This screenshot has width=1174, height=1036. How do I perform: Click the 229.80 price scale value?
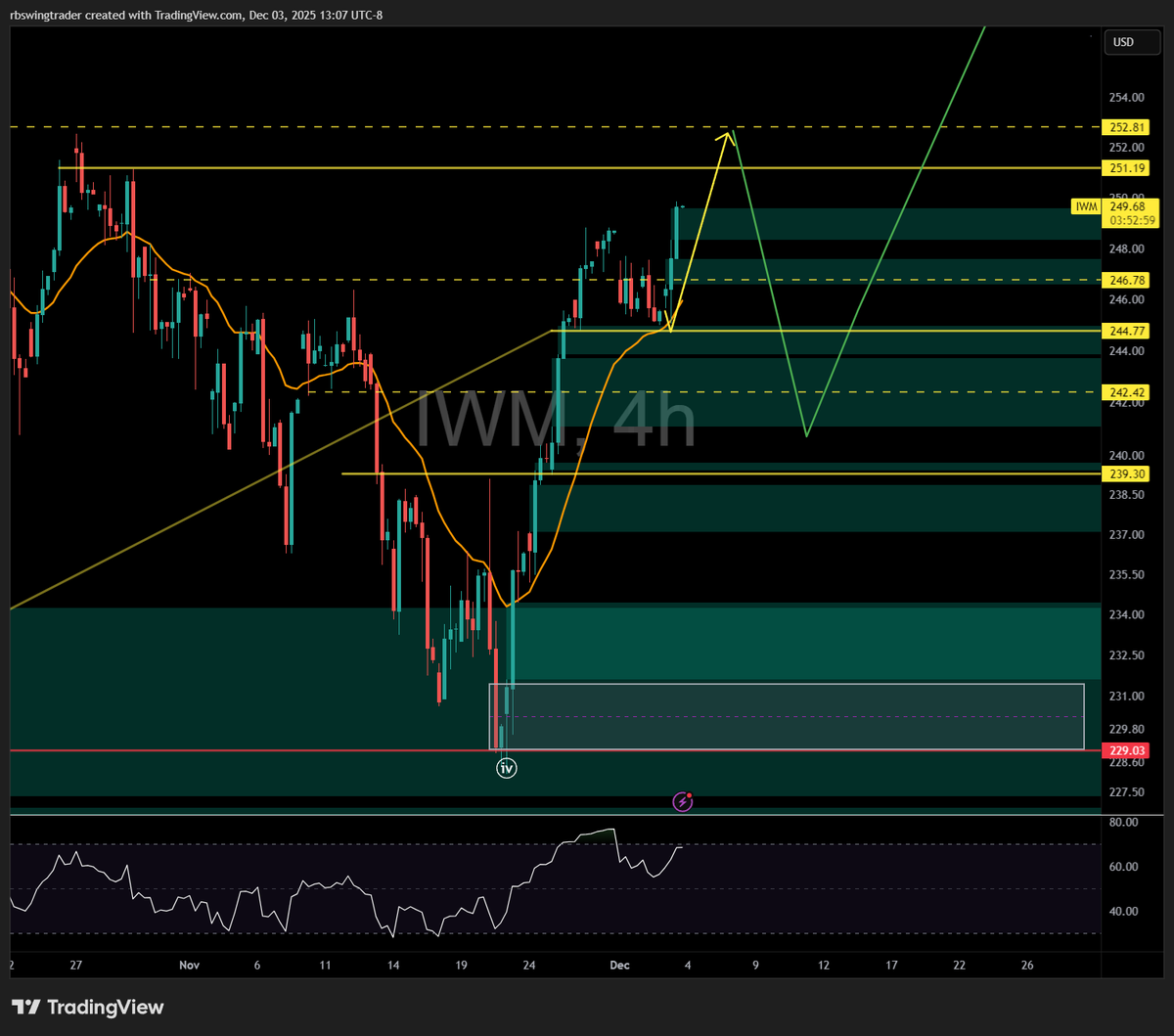(x=1126, y=729)
